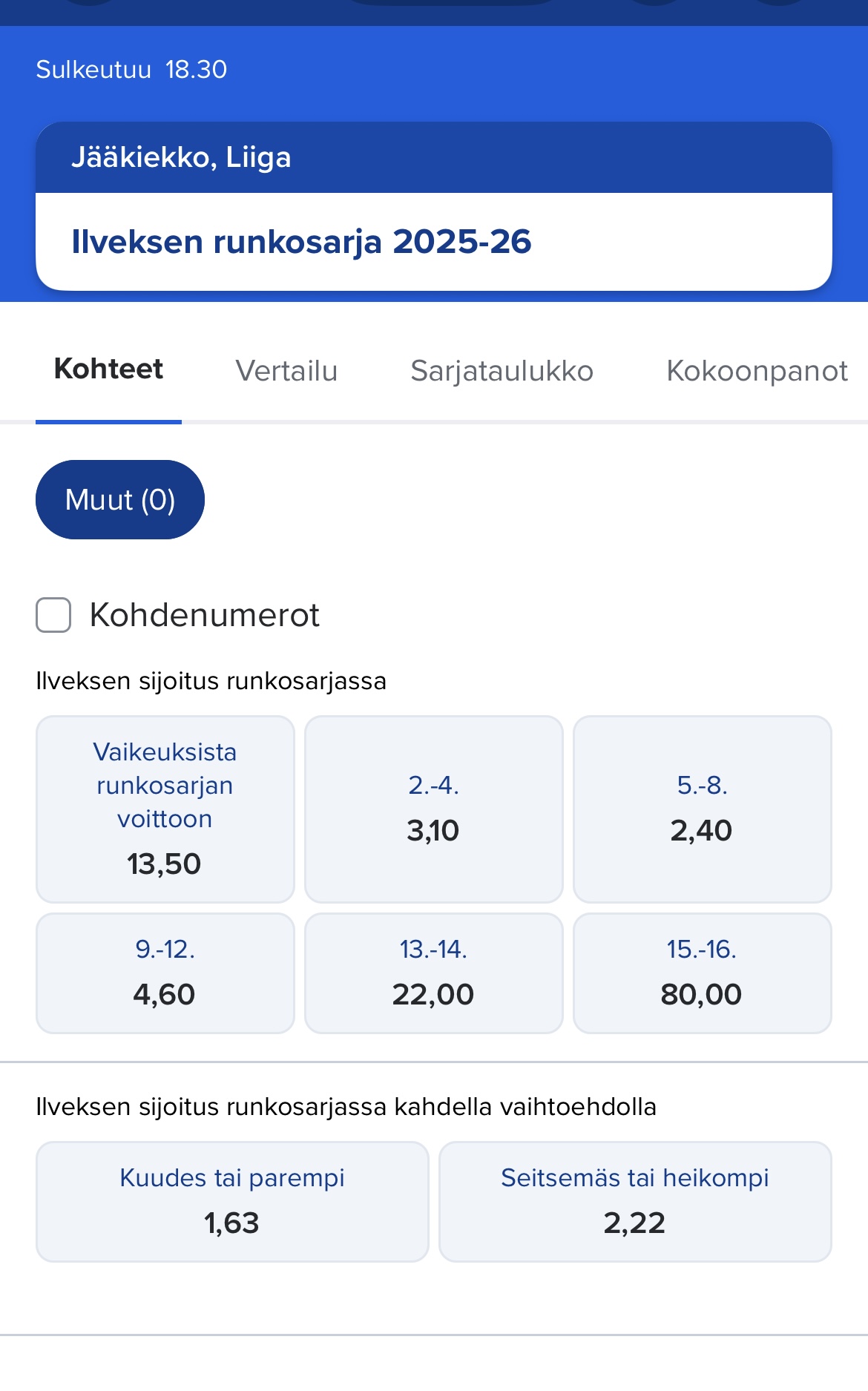This screenshot has width=868, height=1391.
Task: Go to the Kokoonpanot tab
Action: click(756, 371)
